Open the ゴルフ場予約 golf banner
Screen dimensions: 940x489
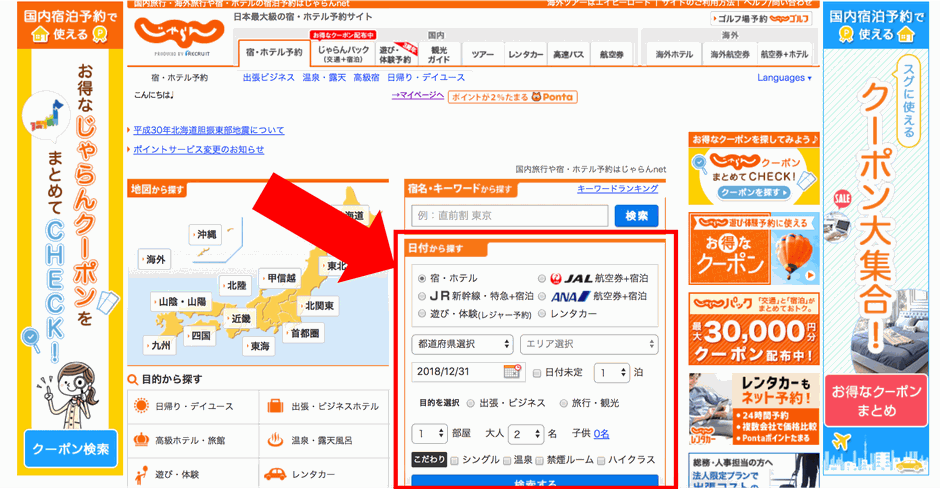[x=761, y=19]
